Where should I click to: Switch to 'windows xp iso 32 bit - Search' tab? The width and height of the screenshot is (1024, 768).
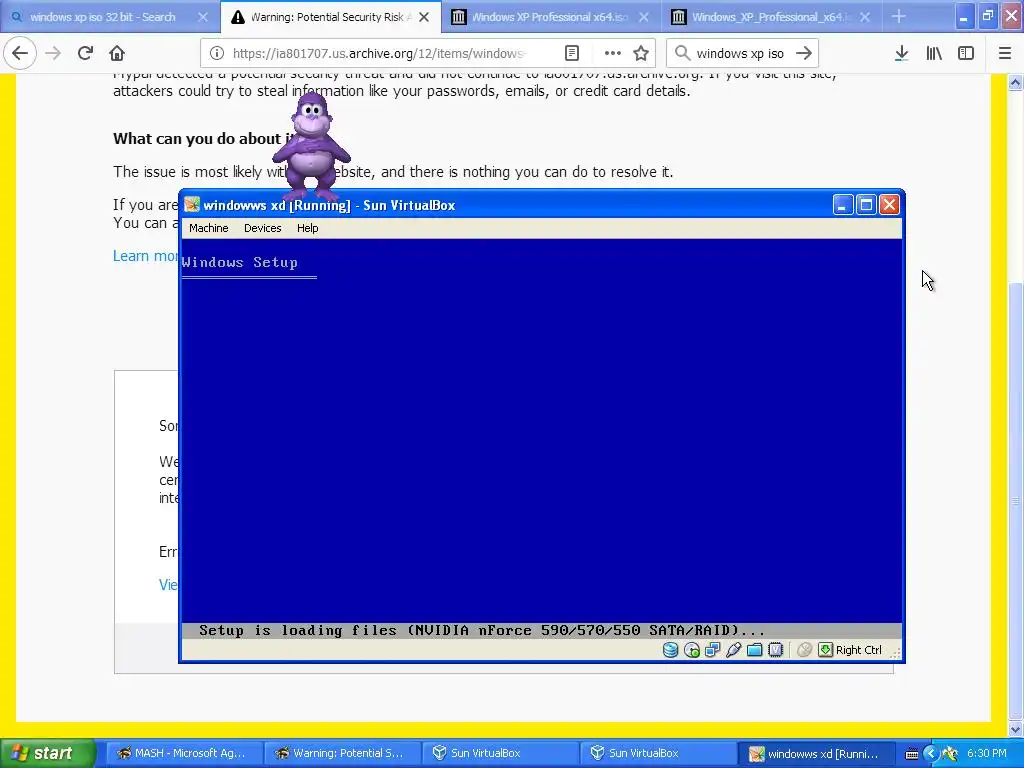pyautogui.click(x=103, y=17)
